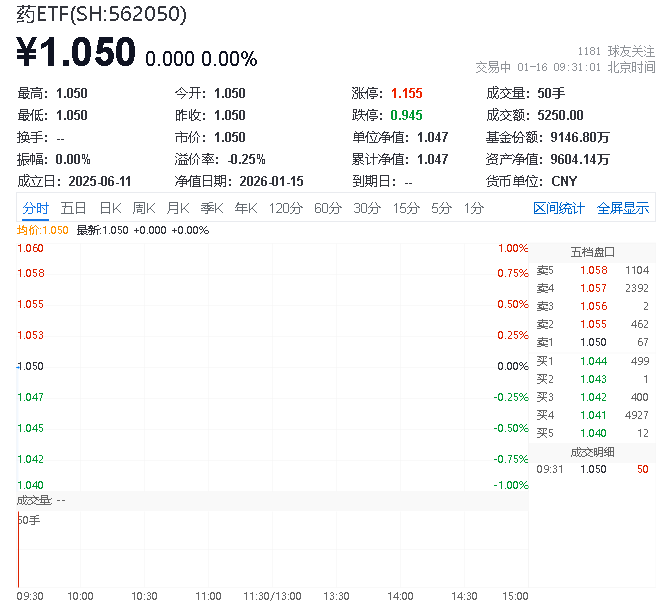The height and width of the screenshot is (615, 656).
Task: Click the 09:31 trade detail row
Action: [593, 468]
